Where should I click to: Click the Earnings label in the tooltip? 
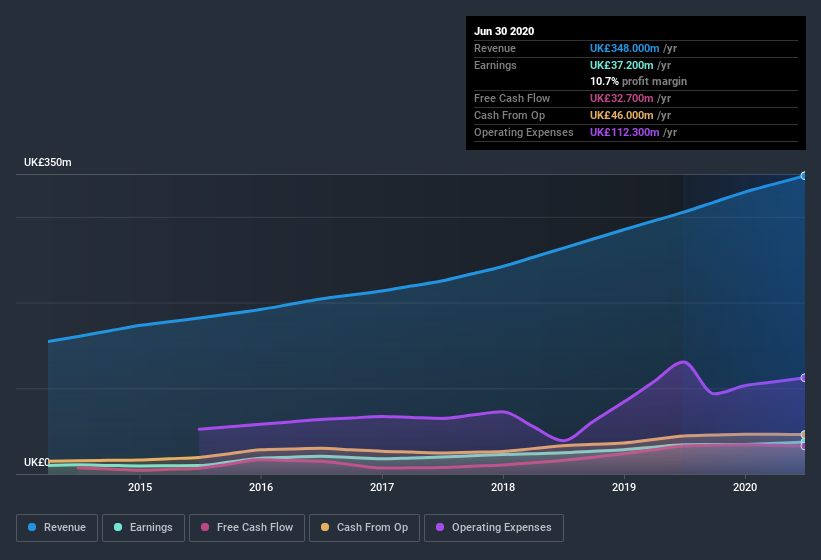point(495,65)
